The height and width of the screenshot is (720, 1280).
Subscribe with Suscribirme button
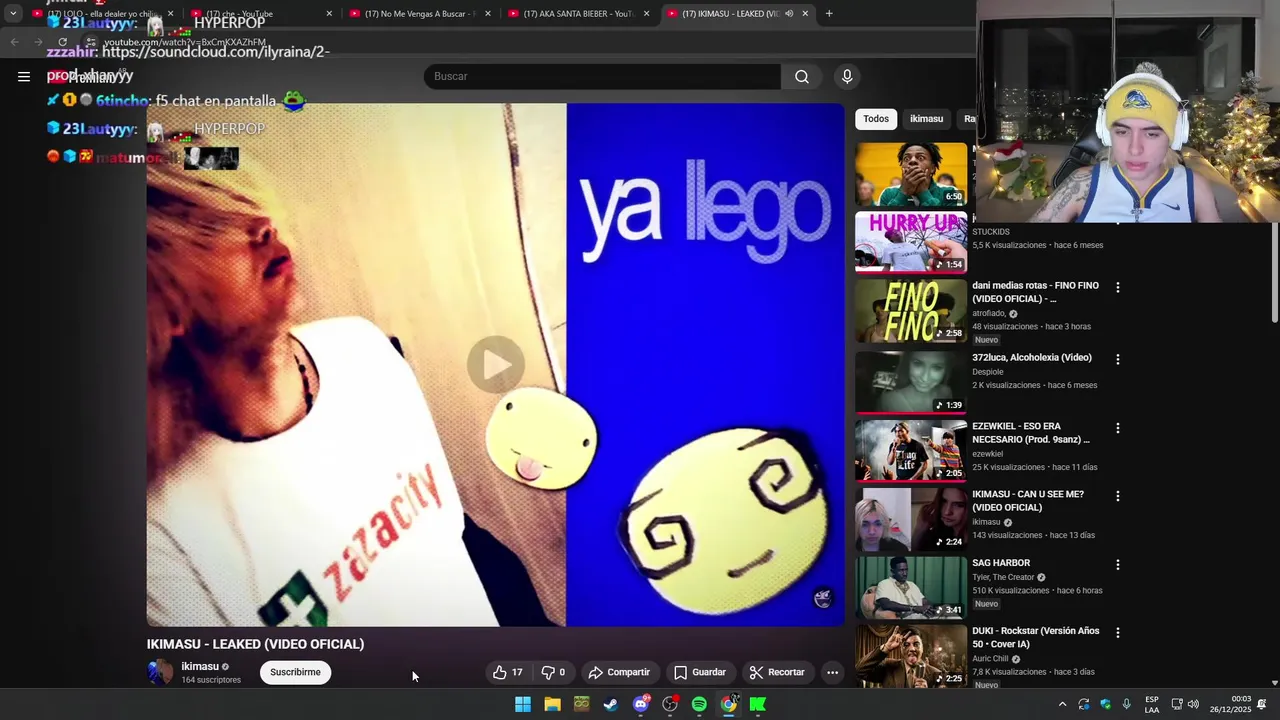tap(295, 672)
